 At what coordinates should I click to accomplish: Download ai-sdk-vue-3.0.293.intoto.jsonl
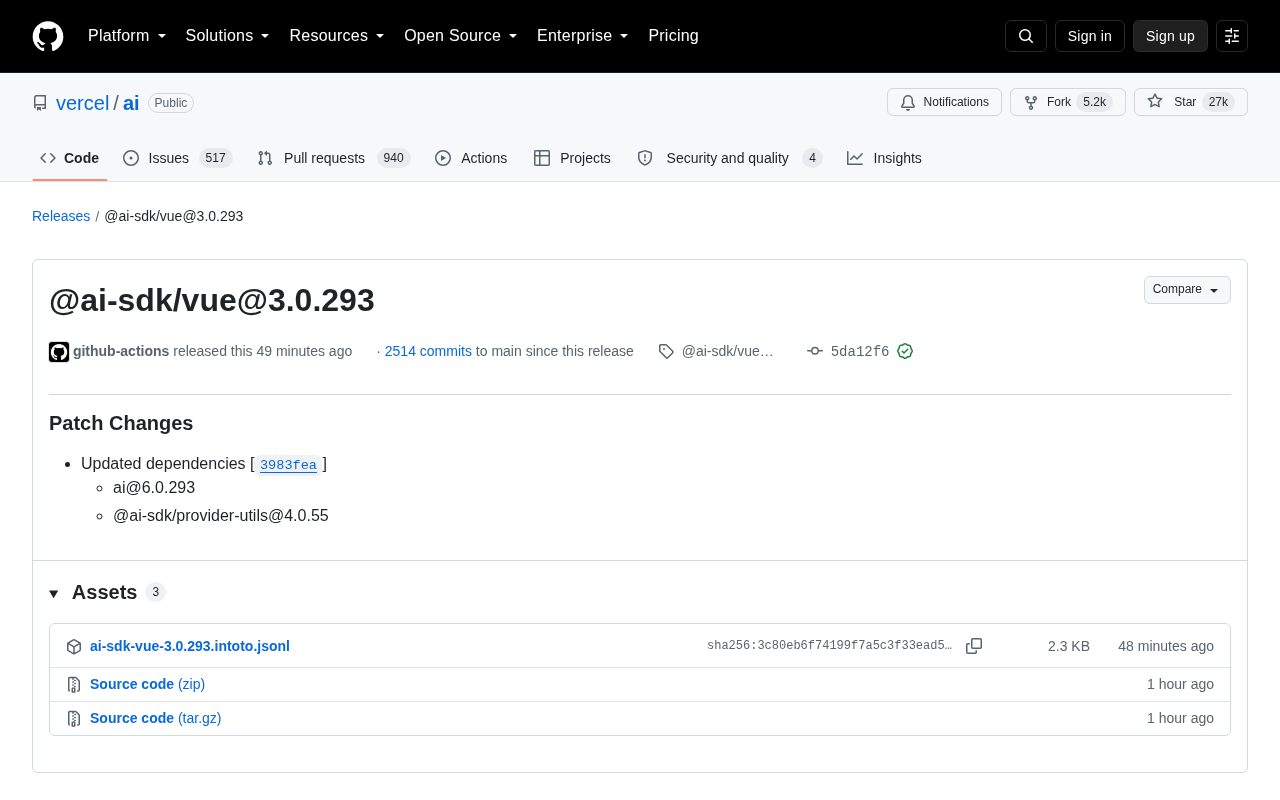[x=190, y=646]
